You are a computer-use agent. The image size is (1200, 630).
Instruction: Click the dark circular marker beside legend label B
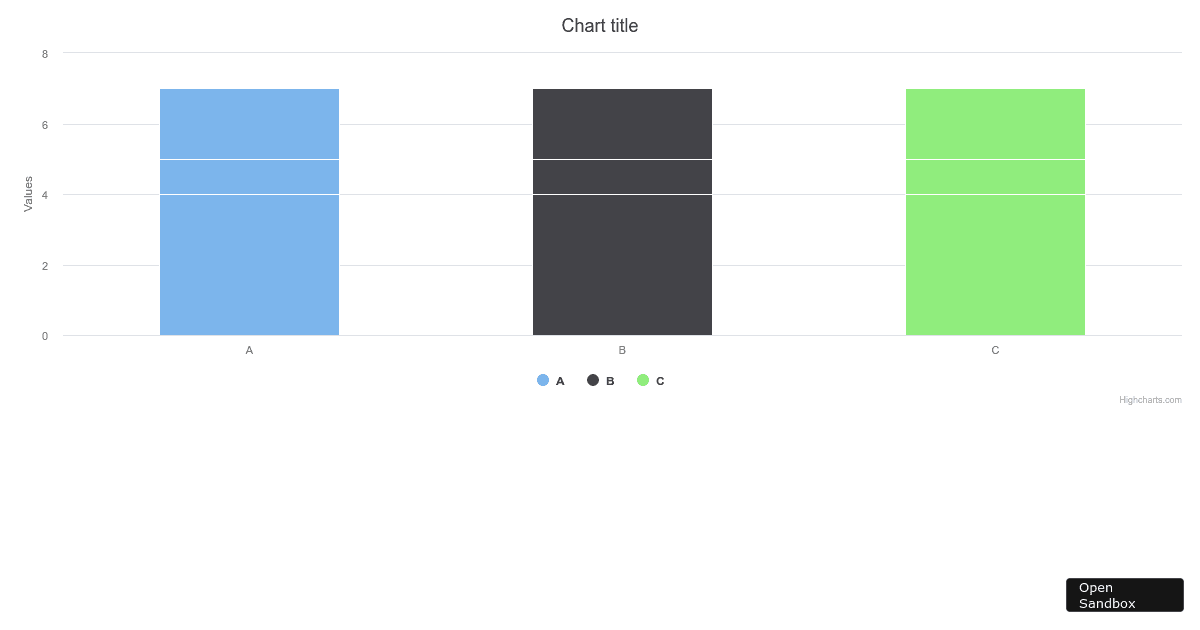(x=594, y=380)
